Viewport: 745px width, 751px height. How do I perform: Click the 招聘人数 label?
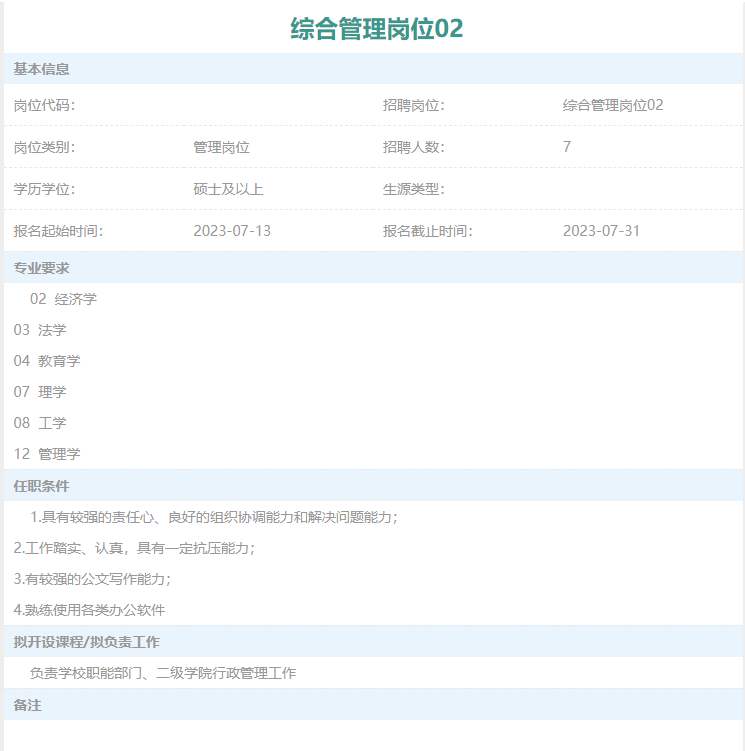[413, 147]
